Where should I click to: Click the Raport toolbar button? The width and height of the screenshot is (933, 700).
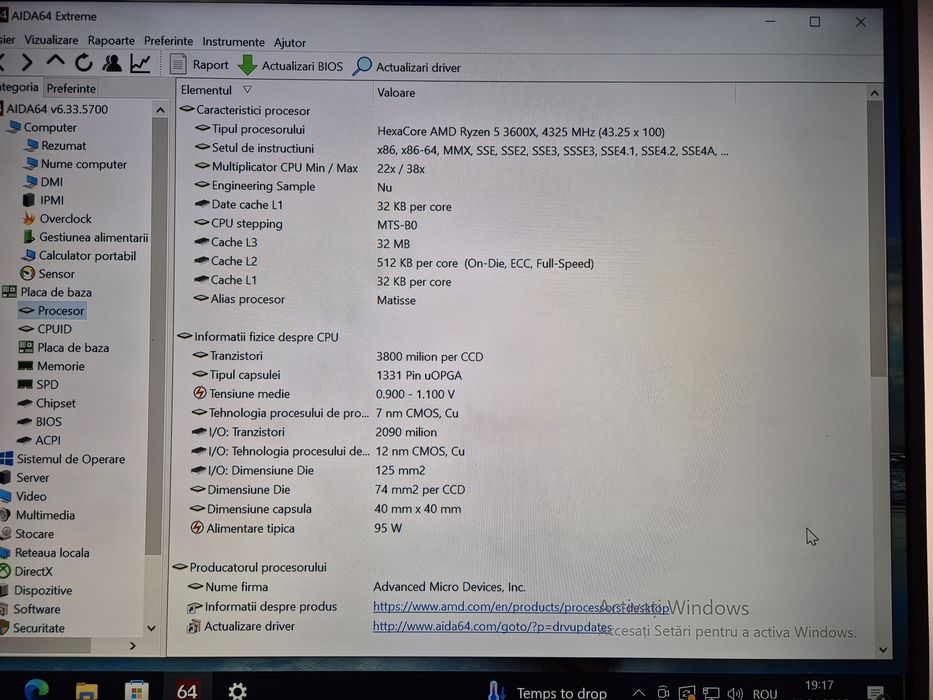pos(199,64)
